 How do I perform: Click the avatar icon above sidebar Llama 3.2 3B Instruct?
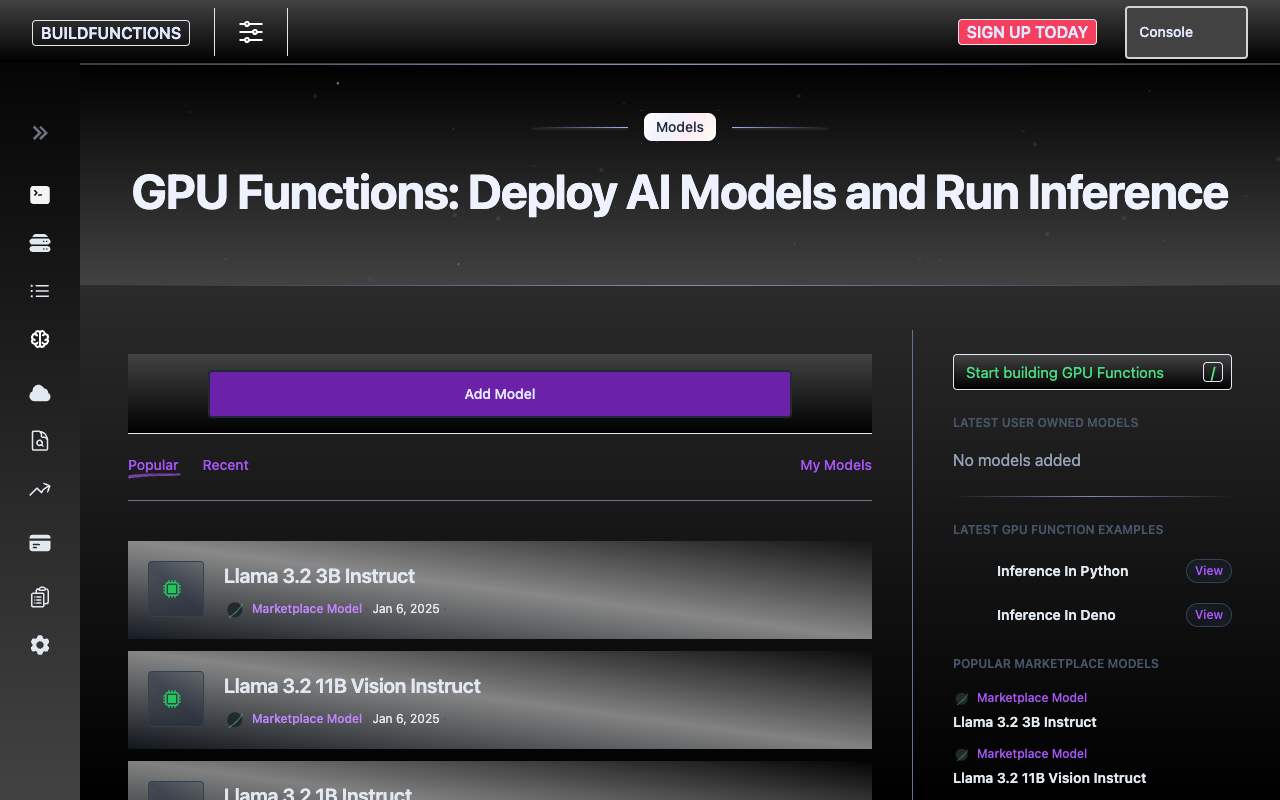961,699
